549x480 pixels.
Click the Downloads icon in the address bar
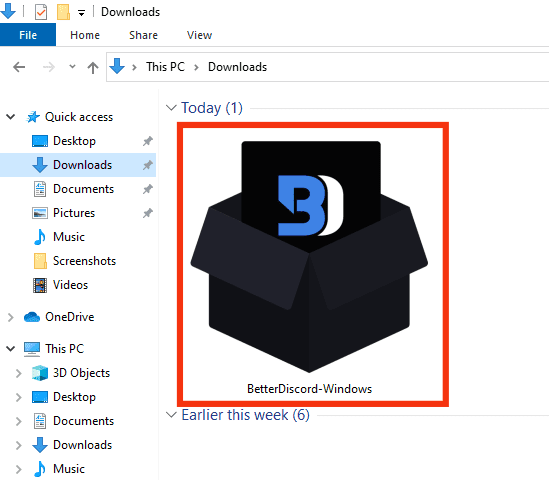coord(117,66)
